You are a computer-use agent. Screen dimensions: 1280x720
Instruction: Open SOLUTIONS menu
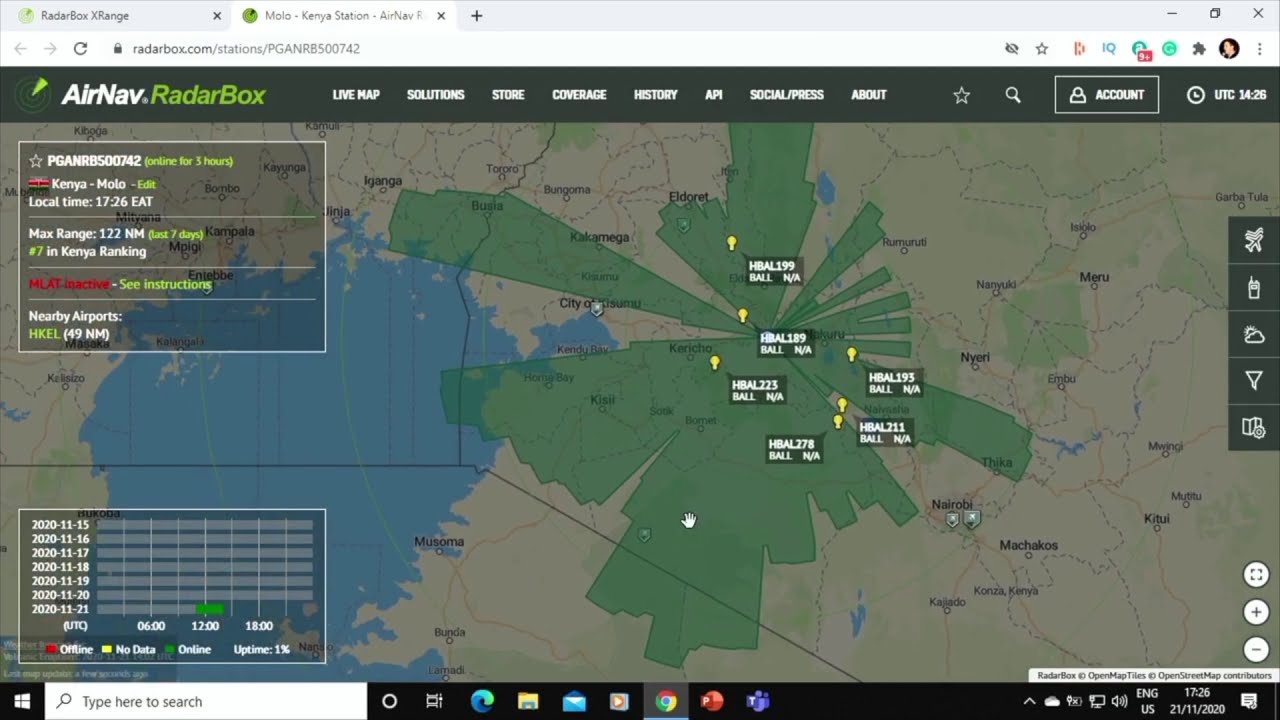(x=436, y=95)
